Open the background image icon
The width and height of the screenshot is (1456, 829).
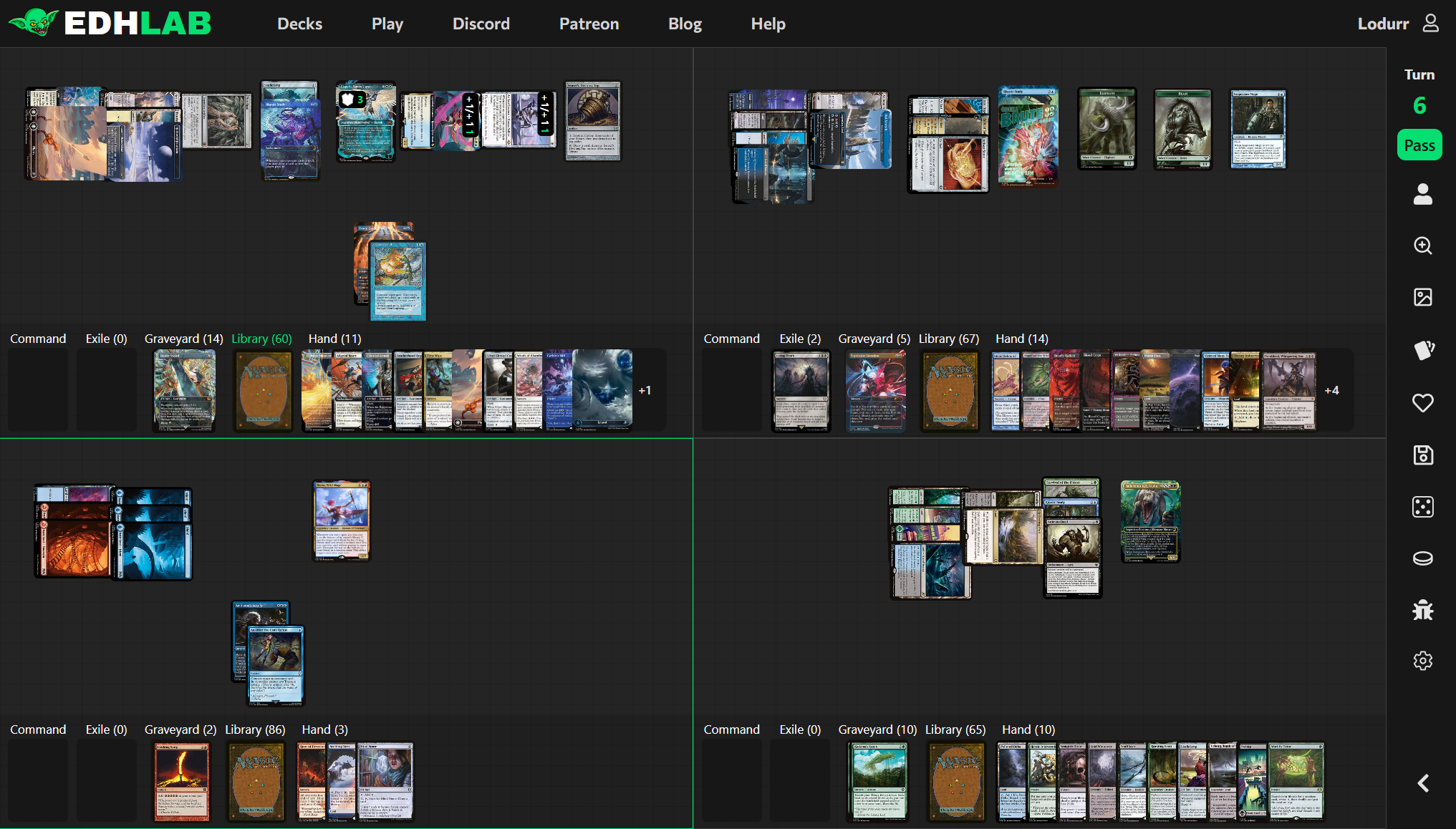(x=1422, y=297)
